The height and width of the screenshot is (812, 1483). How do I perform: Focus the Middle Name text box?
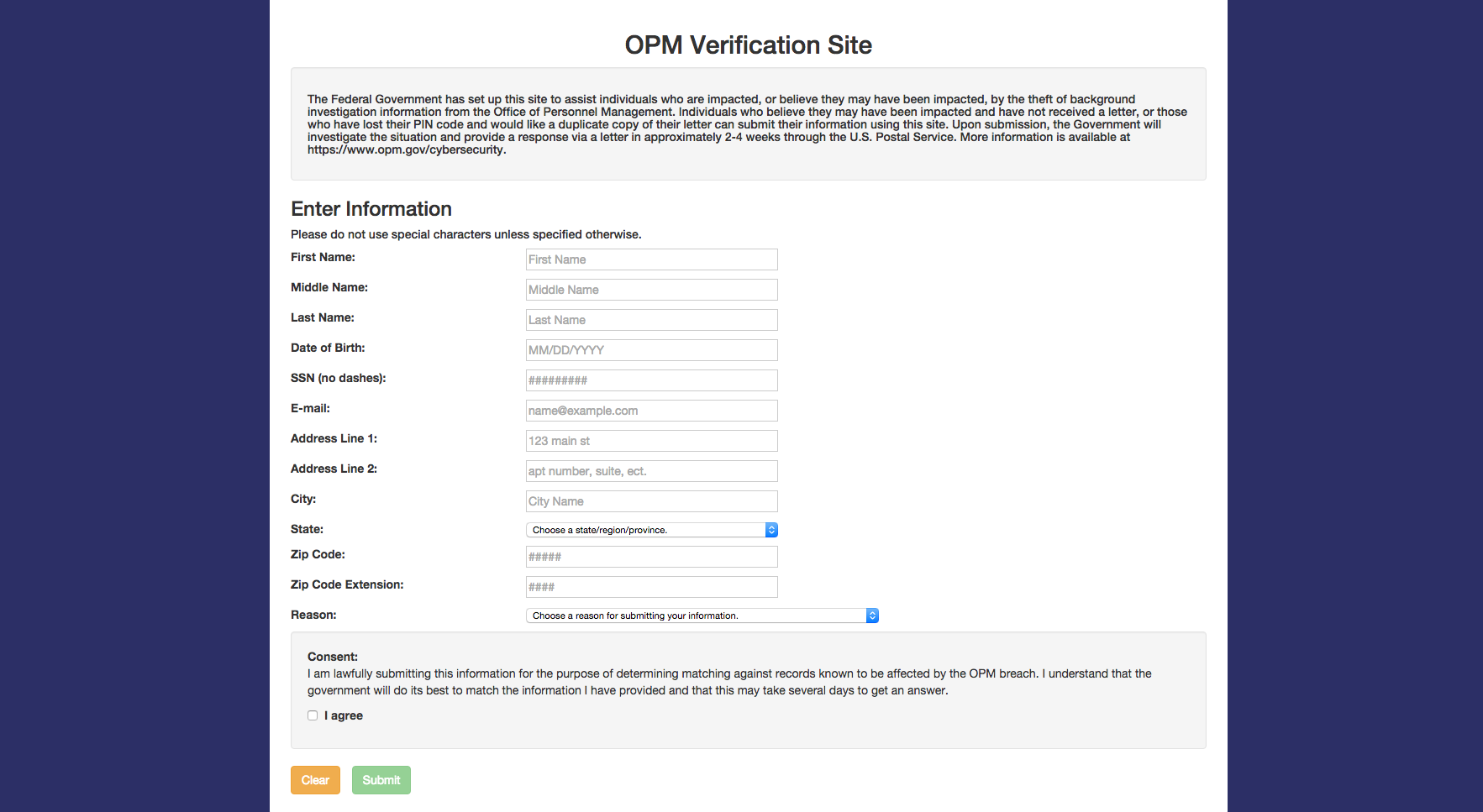651,290
